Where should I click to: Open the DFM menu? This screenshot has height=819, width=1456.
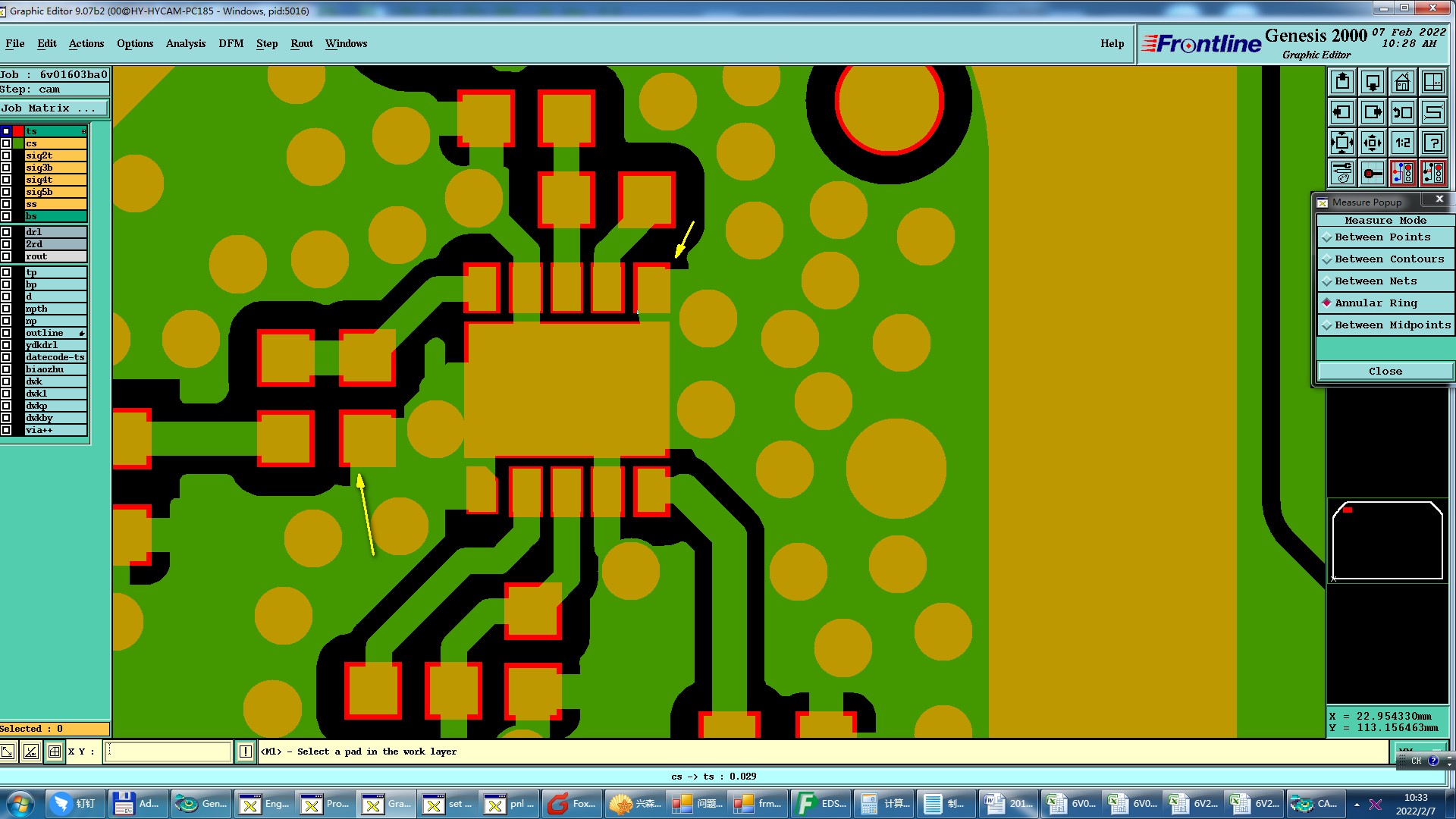(231, 44)
